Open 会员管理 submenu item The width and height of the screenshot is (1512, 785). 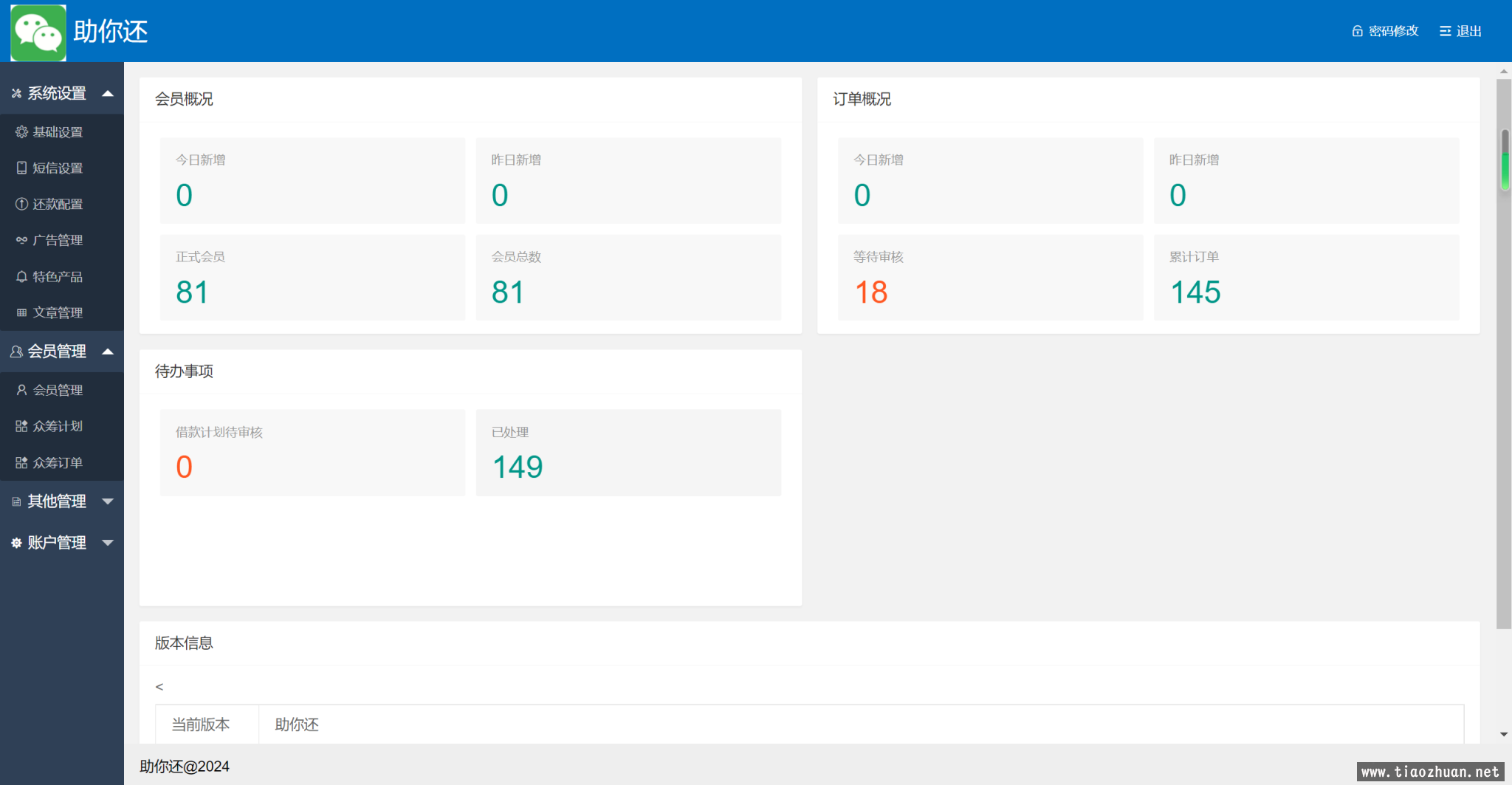[62, 390]
